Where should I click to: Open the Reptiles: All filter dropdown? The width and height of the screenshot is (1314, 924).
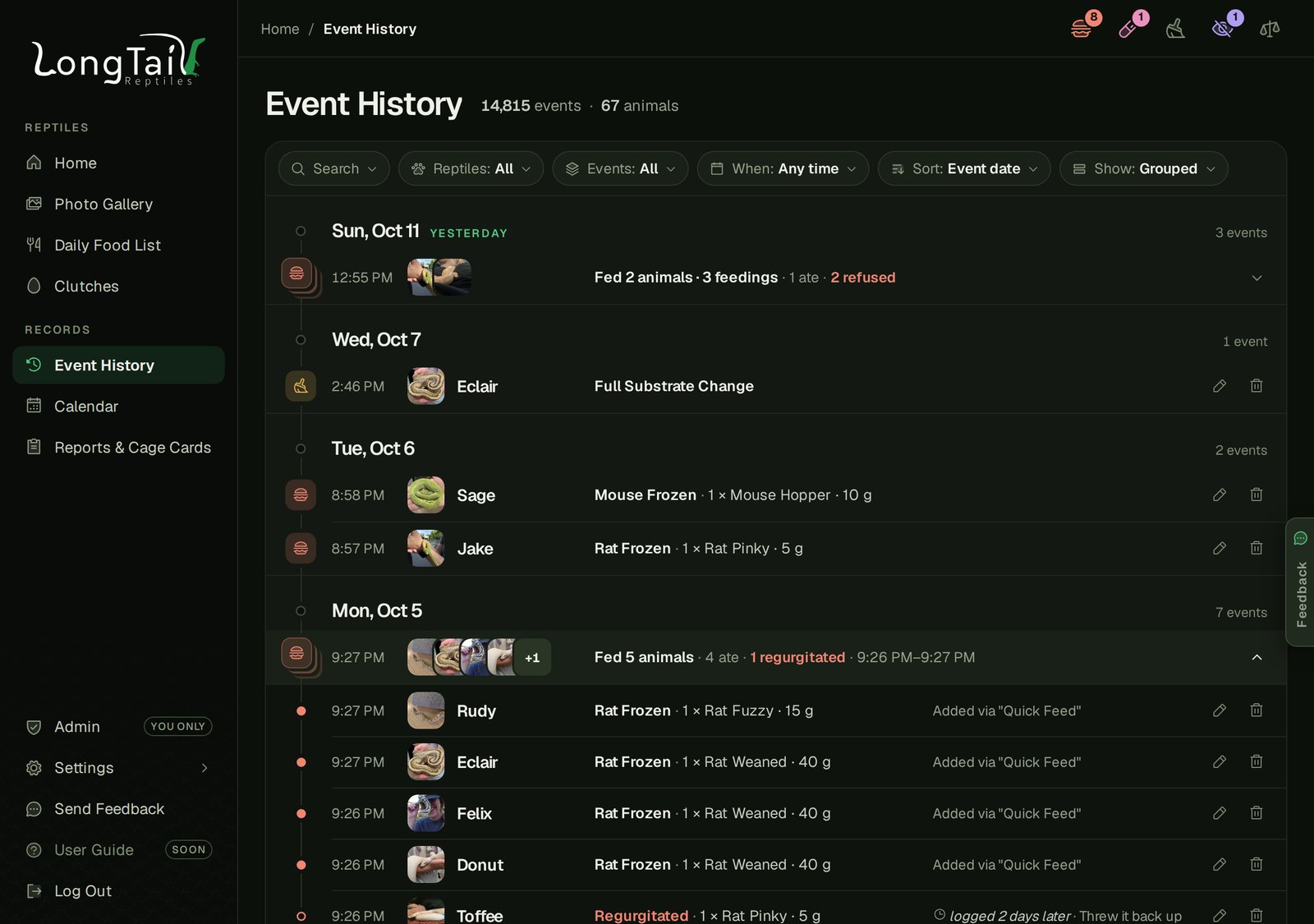coord(471,168)
